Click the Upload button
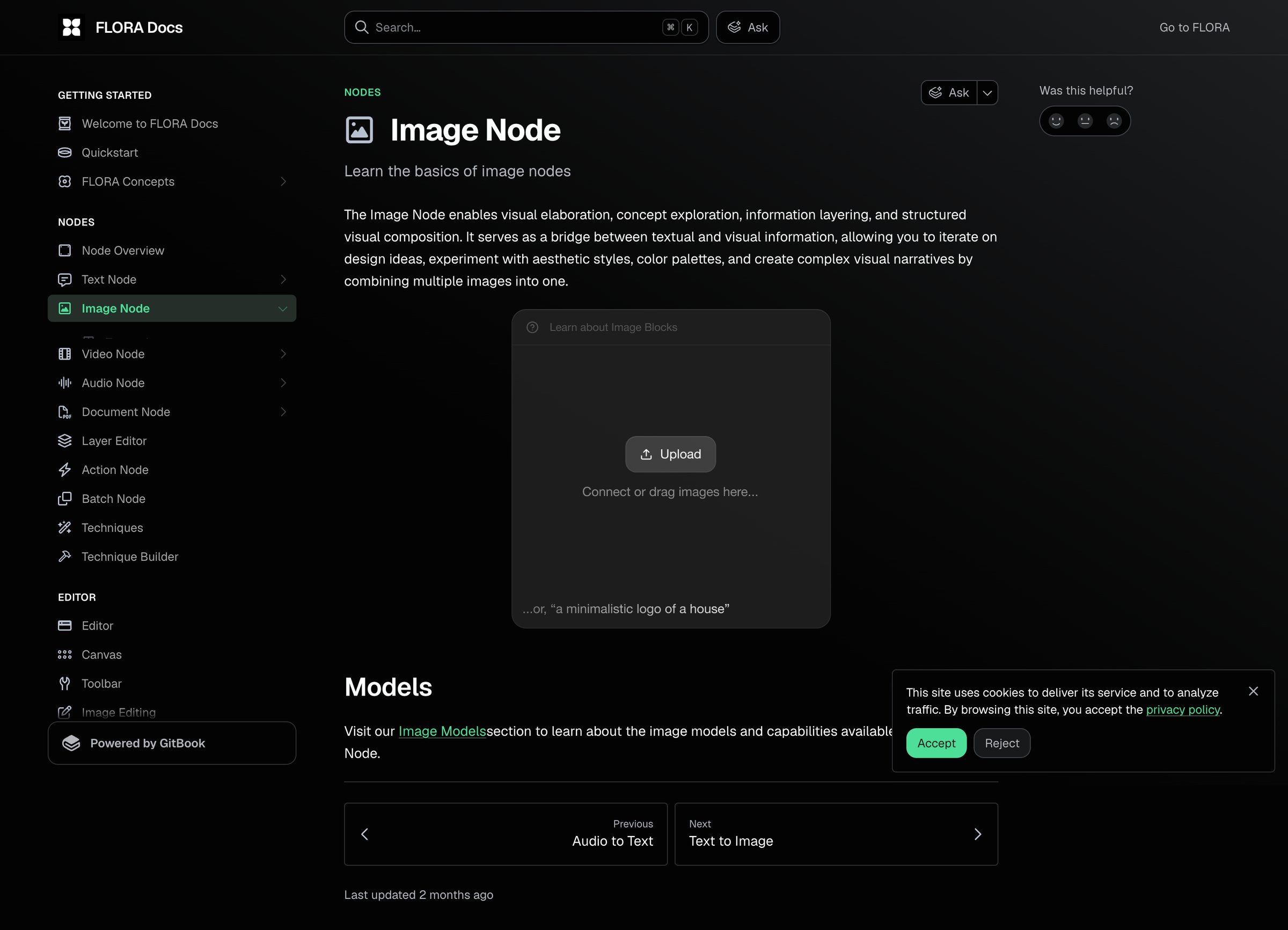The image size is (1288, 930). [670, 454]
